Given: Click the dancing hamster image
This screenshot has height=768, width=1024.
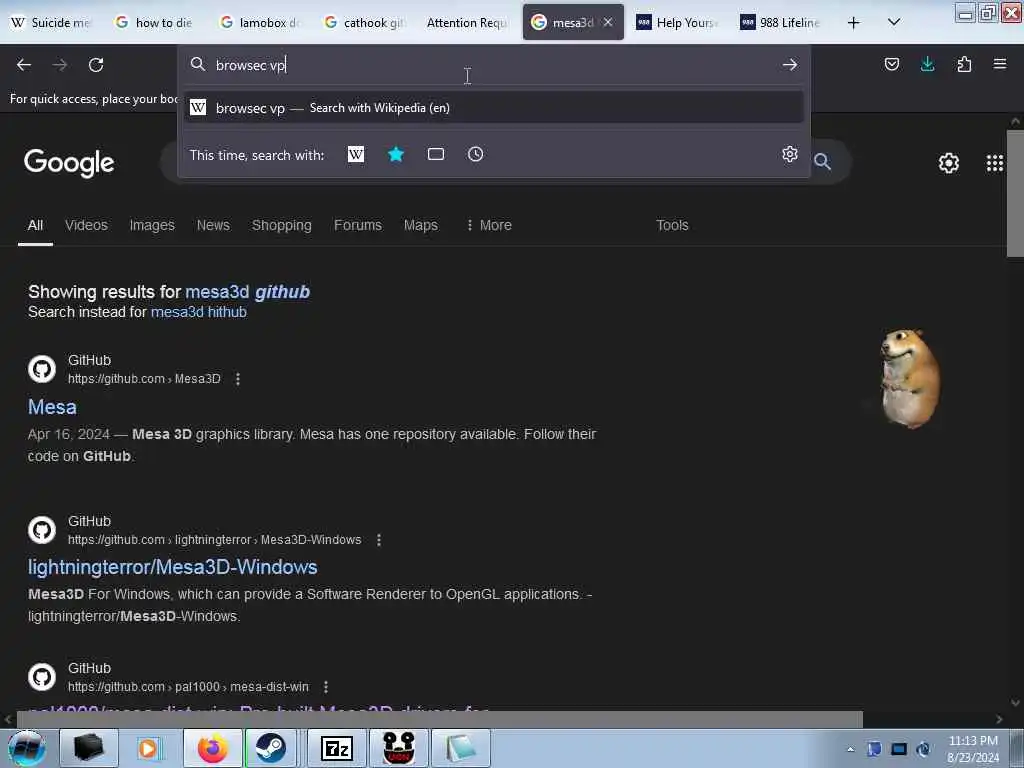Looking at the screenshot, I should (910, 379).
